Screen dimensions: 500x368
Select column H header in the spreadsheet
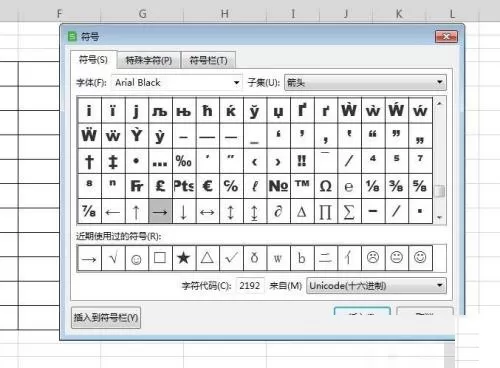click(225, 14)
